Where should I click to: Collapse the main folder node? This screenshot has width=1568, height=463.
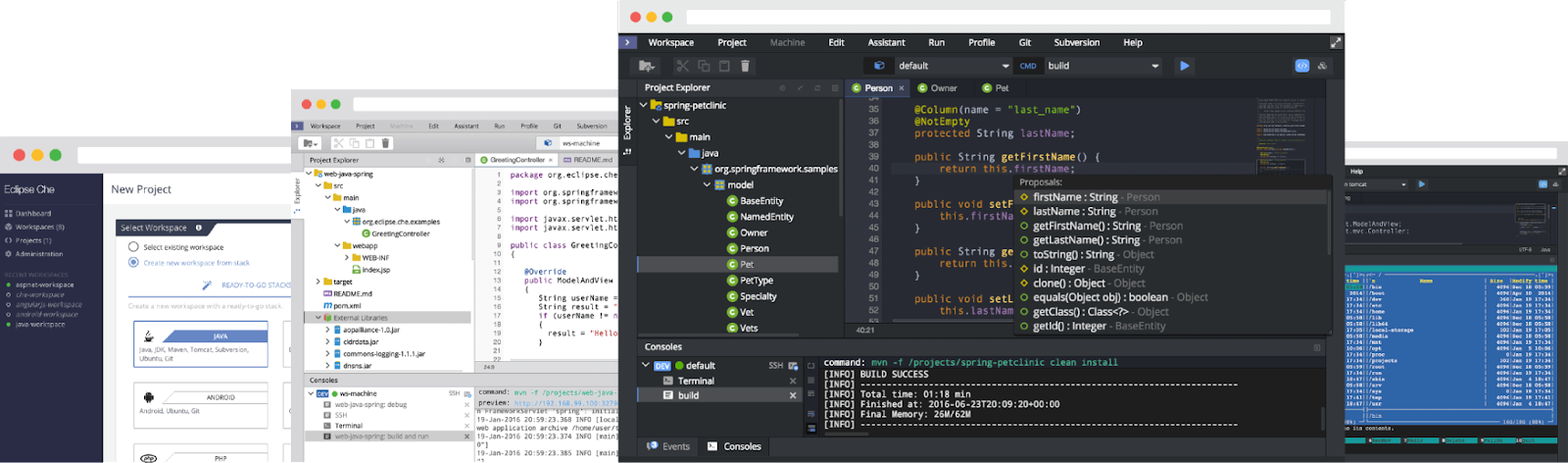[669, 136]
